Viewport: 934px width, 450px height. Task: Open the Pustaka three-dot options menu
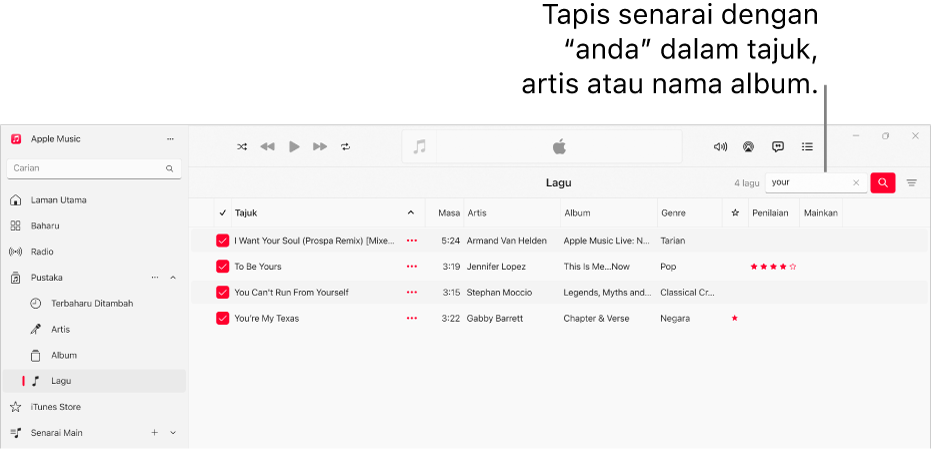[155, 278]
